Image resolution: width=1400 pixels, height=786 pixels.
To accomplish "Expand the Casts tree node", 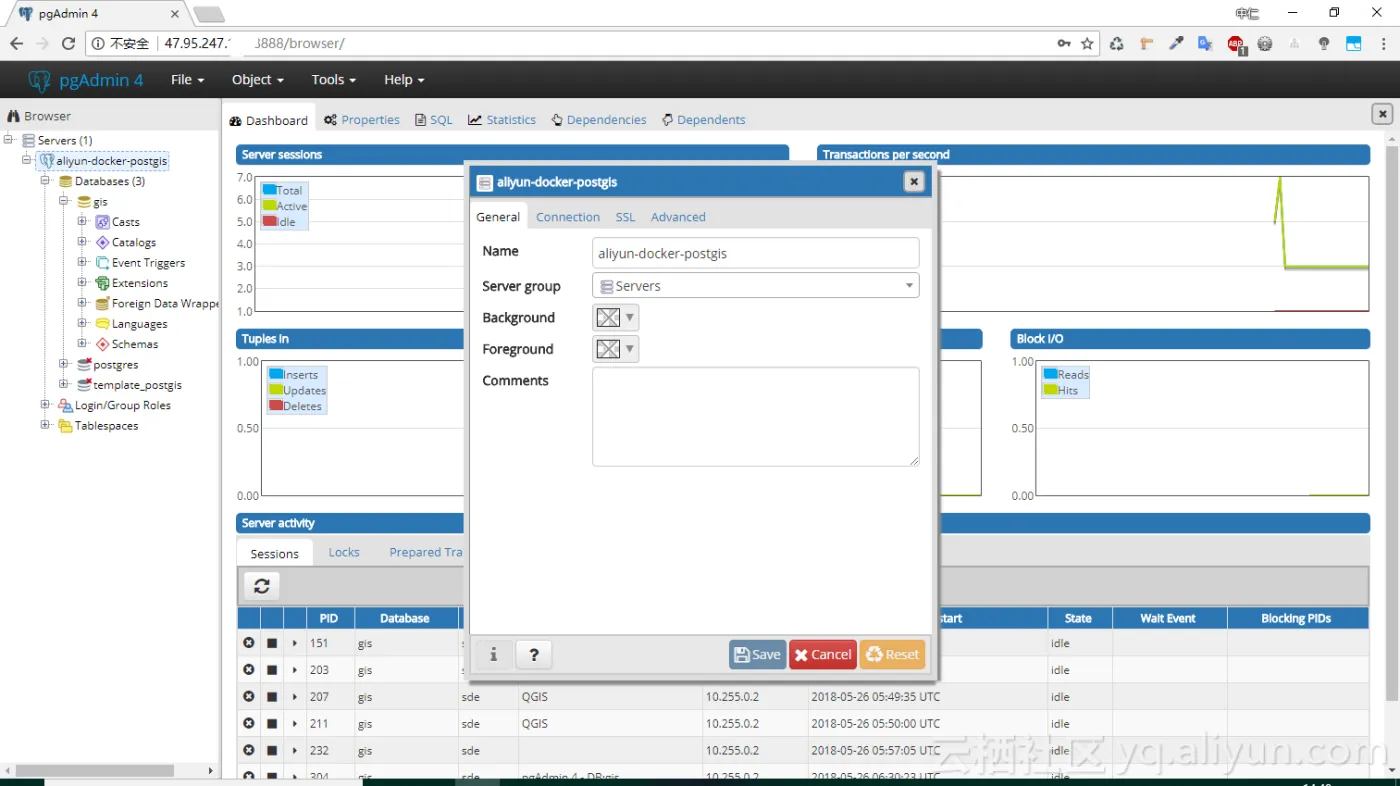I will point(83,222).
